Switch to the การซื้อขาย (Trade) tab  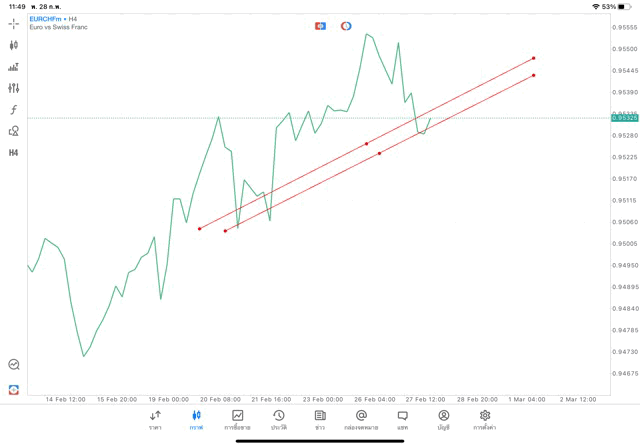(x=237, y=419)
